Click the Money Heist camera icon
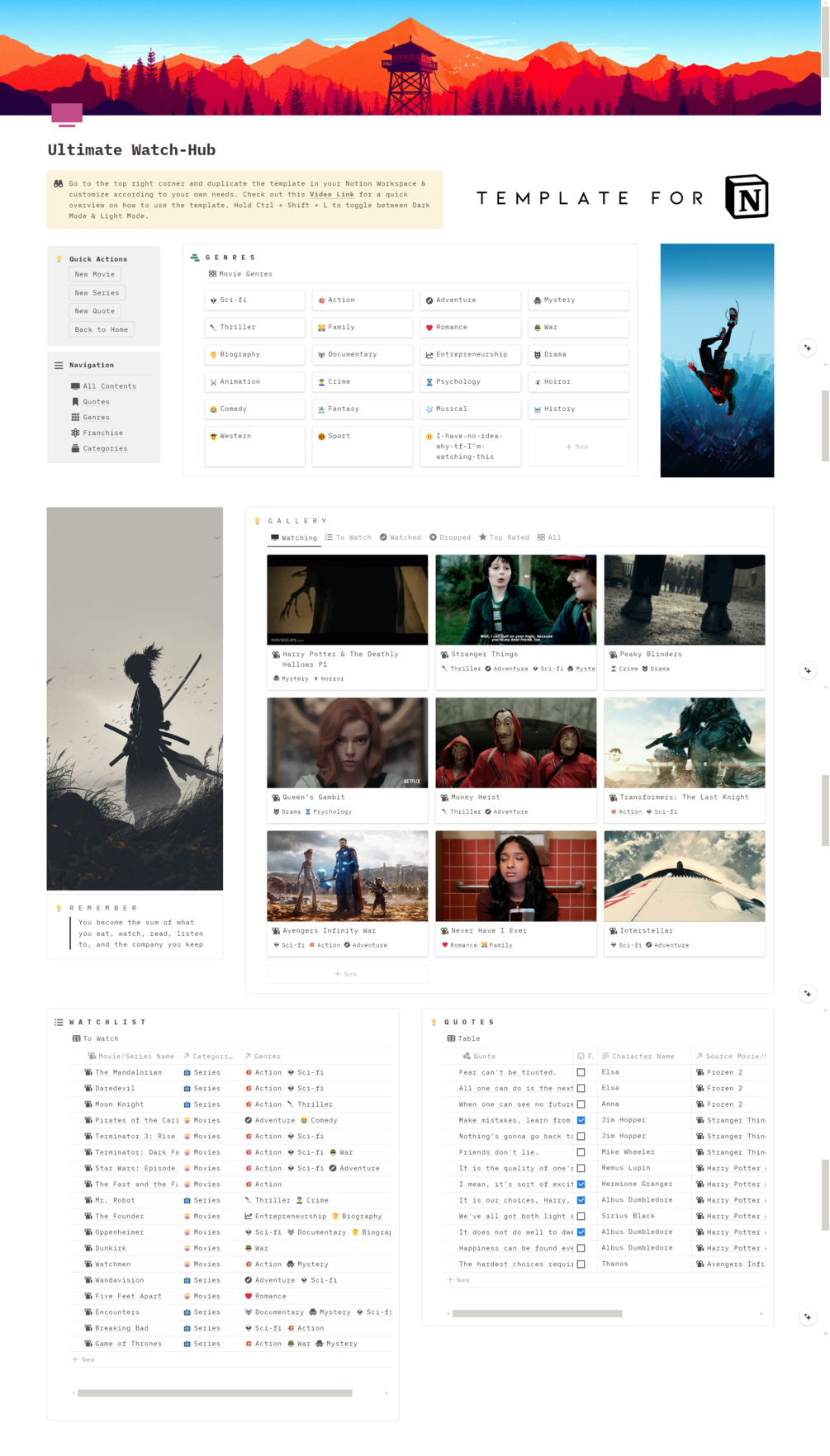 pos(445,797)
